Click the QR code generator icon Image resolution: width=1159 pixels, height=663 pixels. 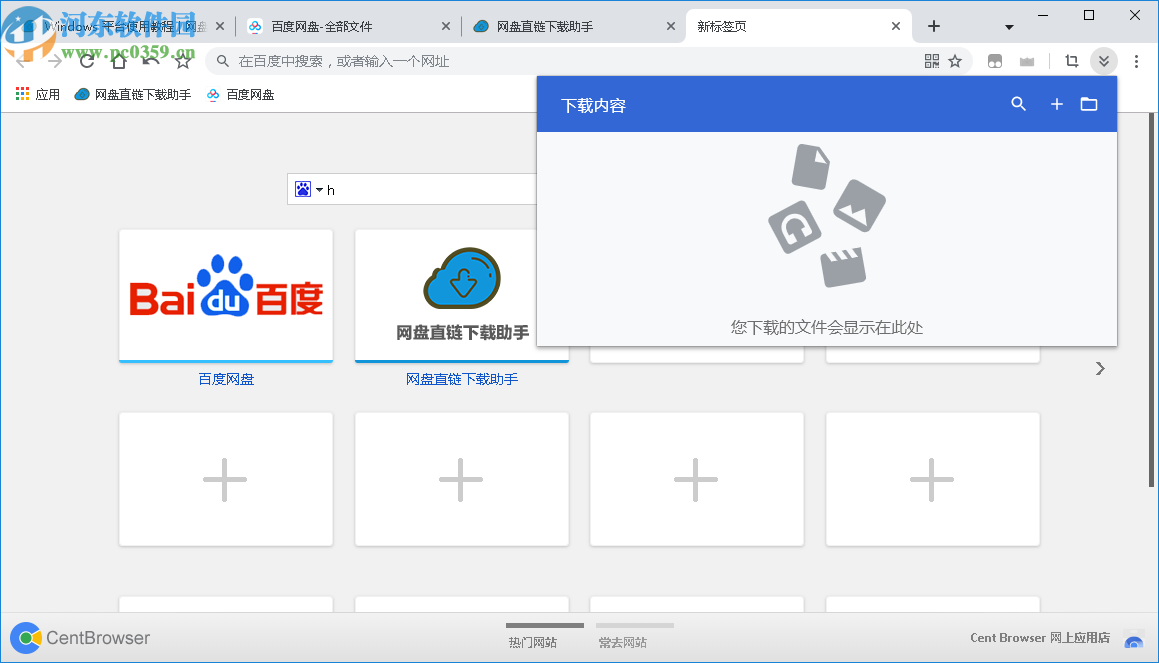[932, 61]
